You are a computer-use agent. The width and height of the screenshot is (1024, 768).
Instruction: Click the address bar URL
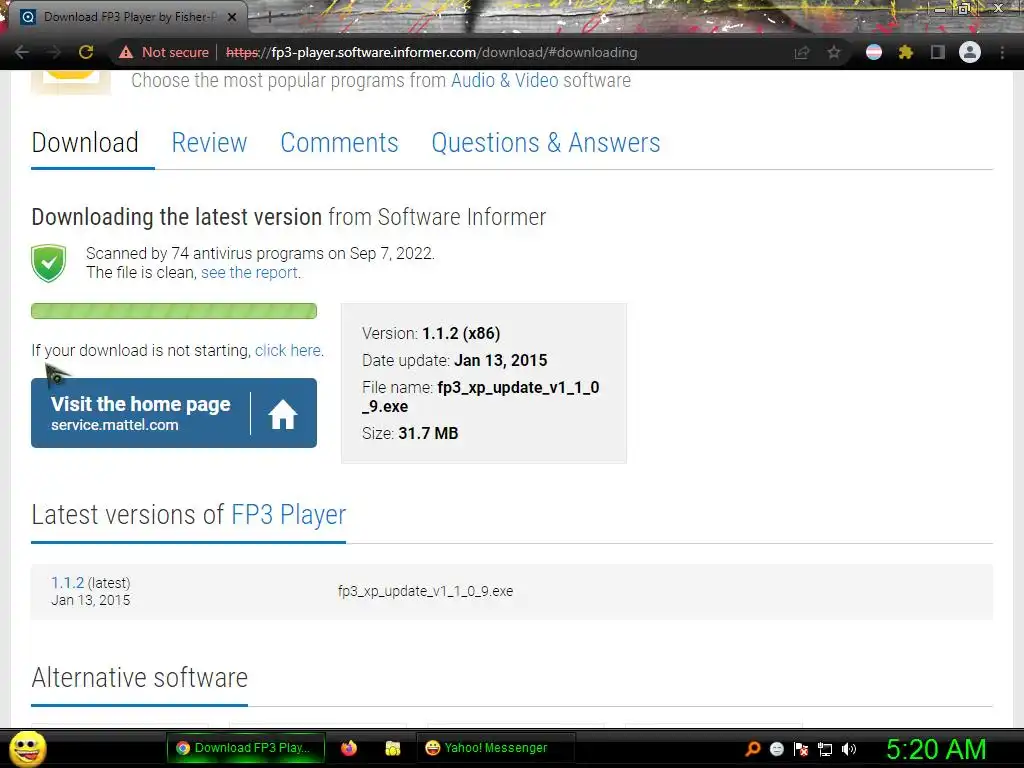pos(431,52)
